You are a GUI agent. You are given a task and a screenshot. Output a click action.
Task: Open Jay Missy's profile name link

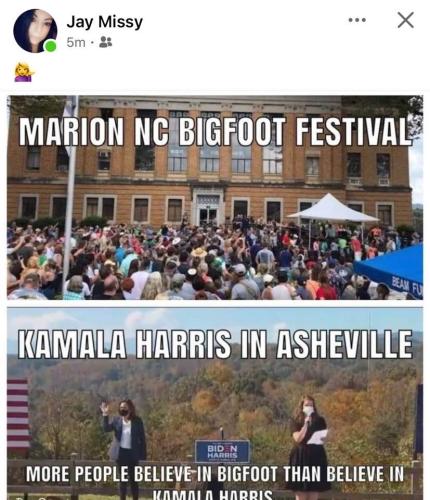point(104,22)
